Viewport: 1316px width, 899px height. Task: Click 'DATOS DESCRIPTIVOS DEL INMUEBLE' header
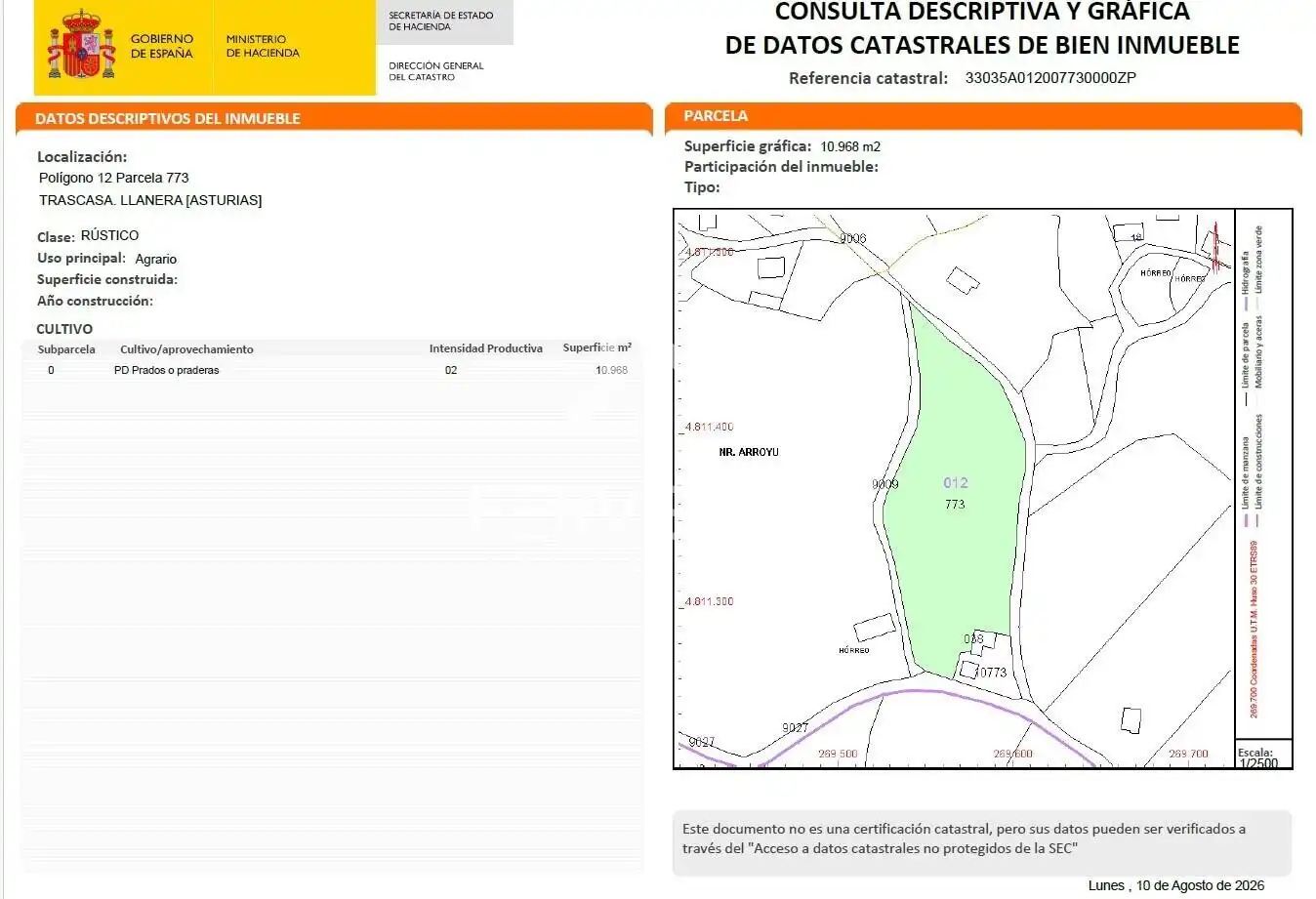[168, 118]
